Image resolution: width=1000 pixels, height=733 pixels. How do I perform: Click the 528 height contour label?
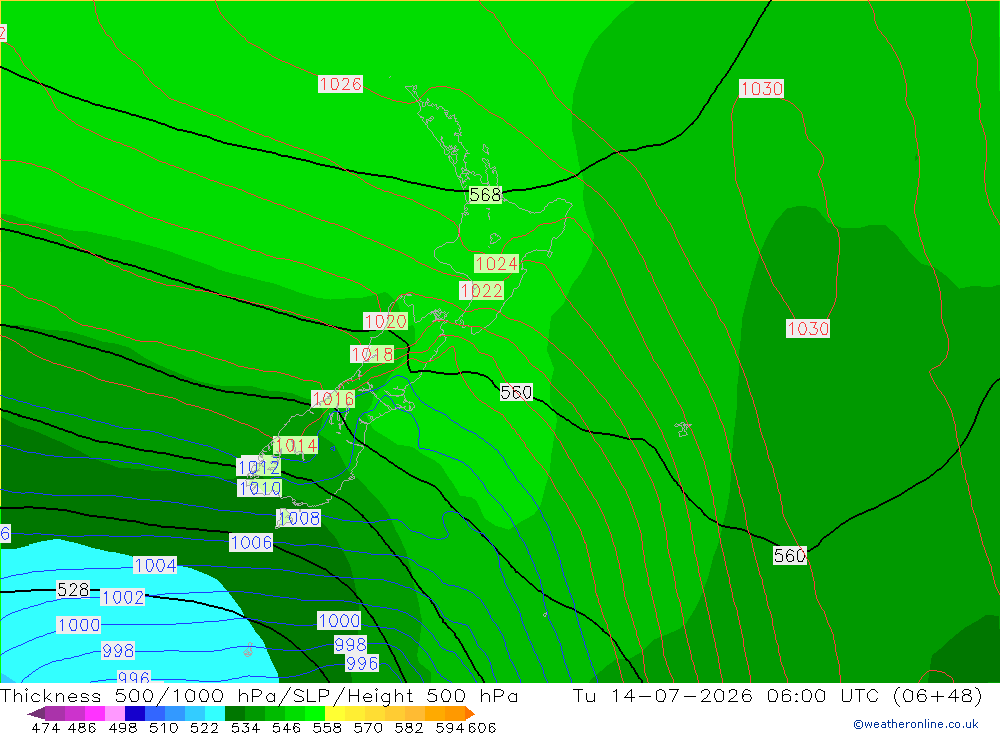pos(73,589)
